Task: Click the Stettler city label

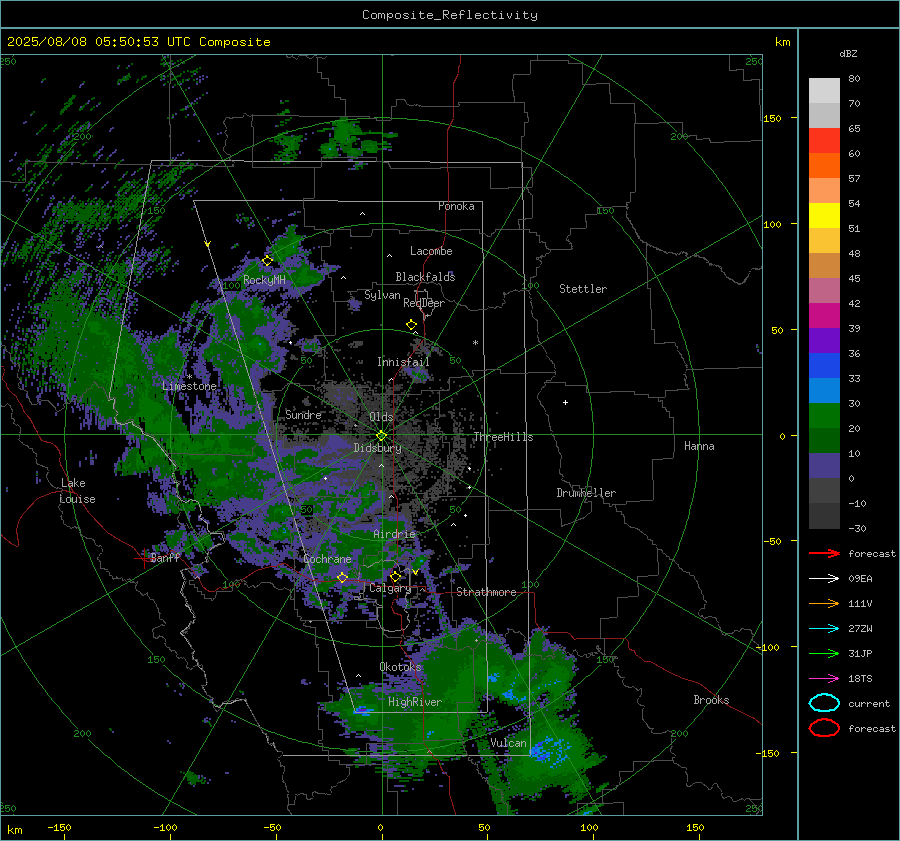Action: (583, 289)
